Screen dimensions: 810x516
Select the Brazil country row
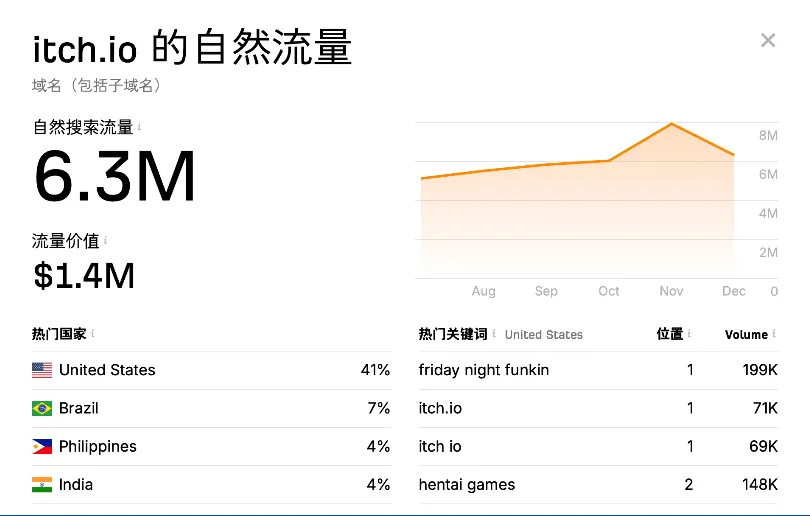coord(211,409)
